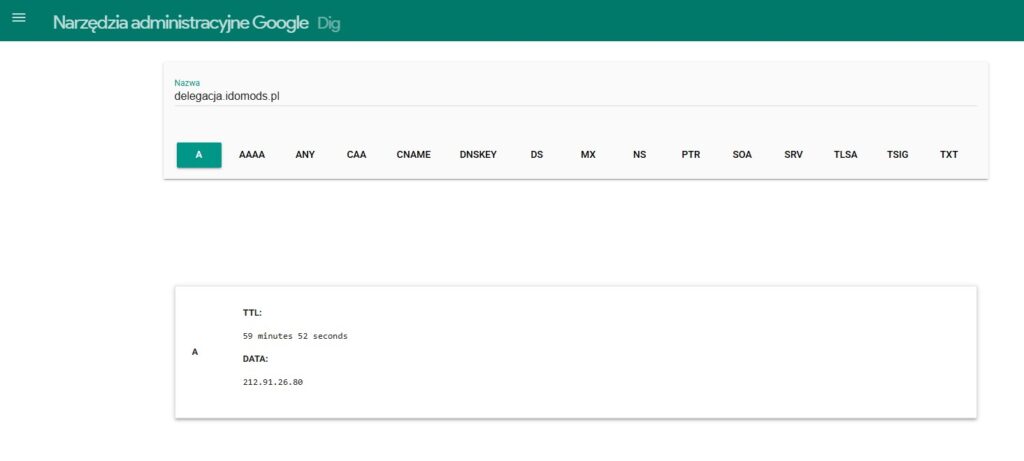The height and width of the screenshot is (461, 1024).
Task: Open the hamburger navigation menu
Action: pyautogui.click(x=19, y=20)
